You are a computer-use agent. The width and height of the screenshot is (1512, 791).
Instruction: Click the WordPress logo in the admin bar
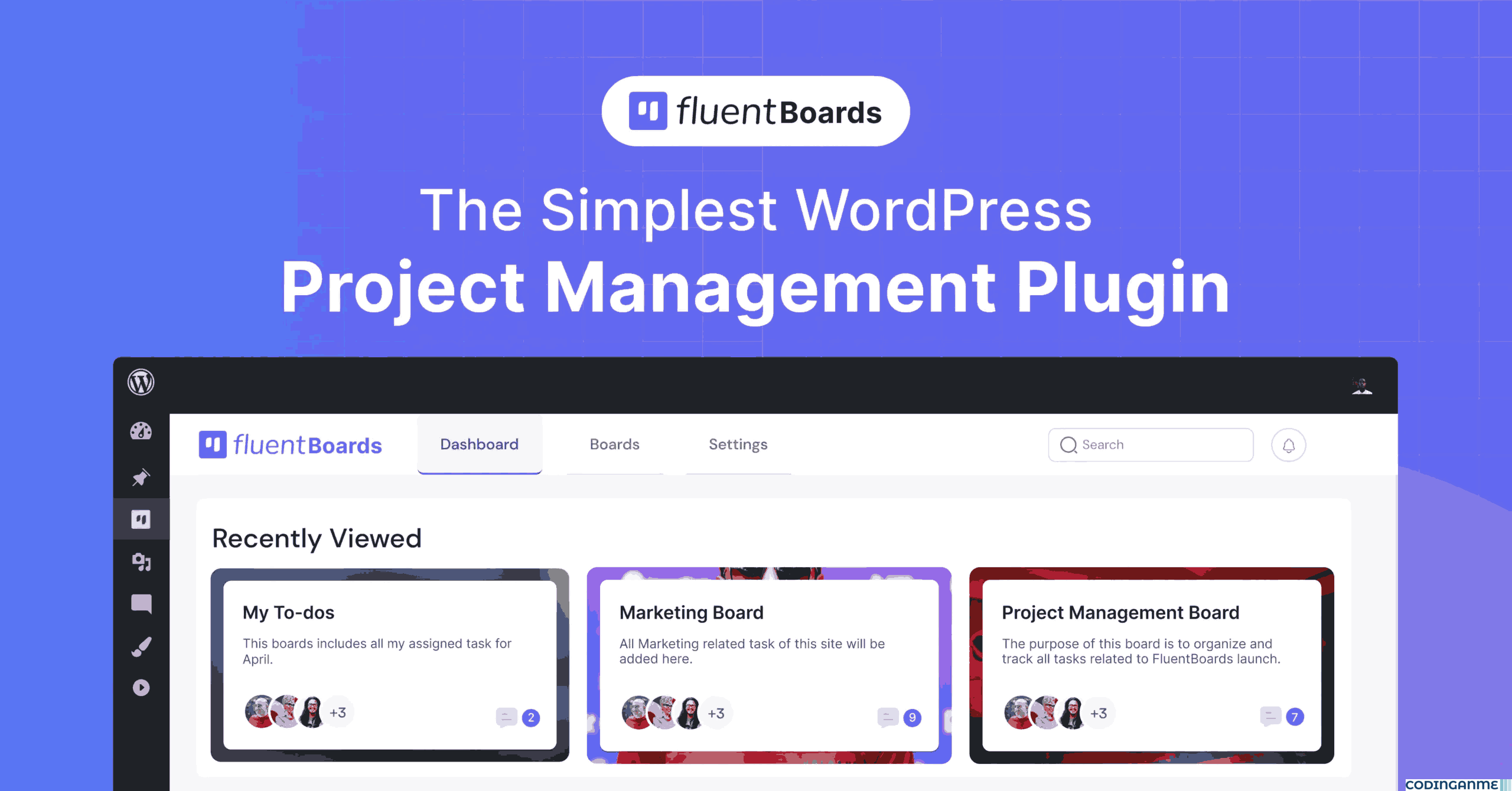(141, 383)
